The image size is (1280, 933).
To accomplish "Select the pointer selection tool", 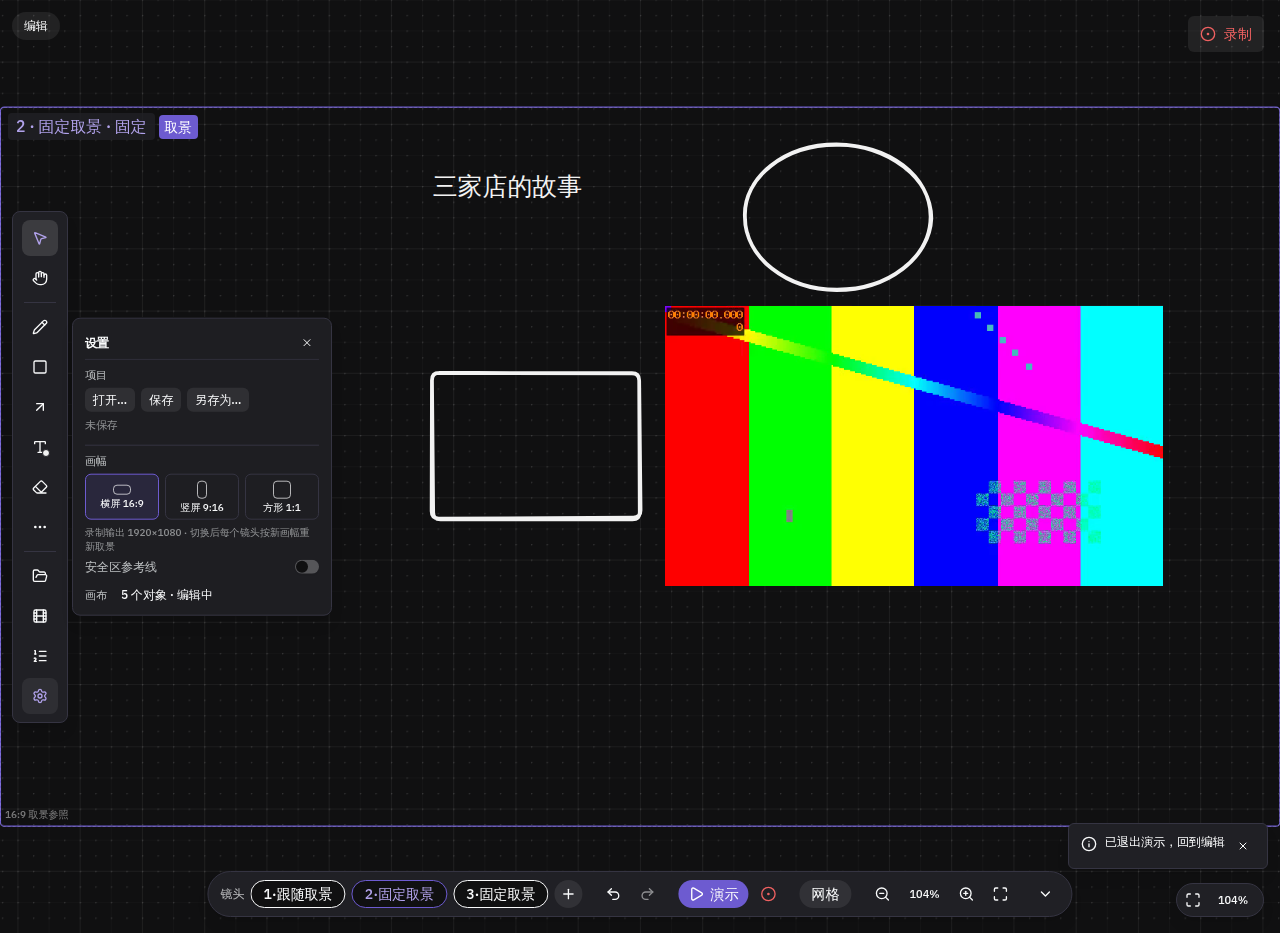I will 40,238.
